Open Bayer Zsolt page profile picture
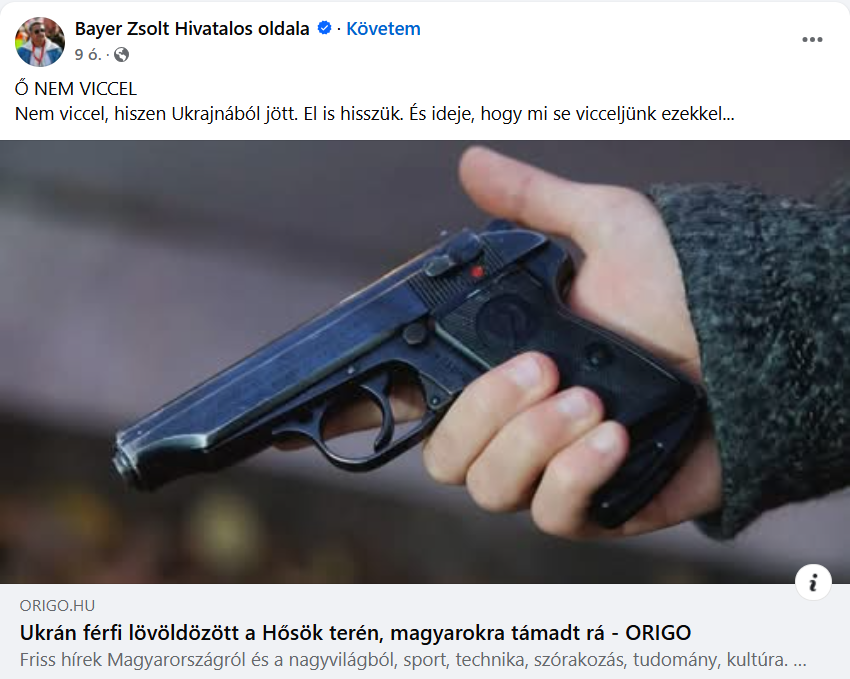The image size is (850, 679). (40, 41)
